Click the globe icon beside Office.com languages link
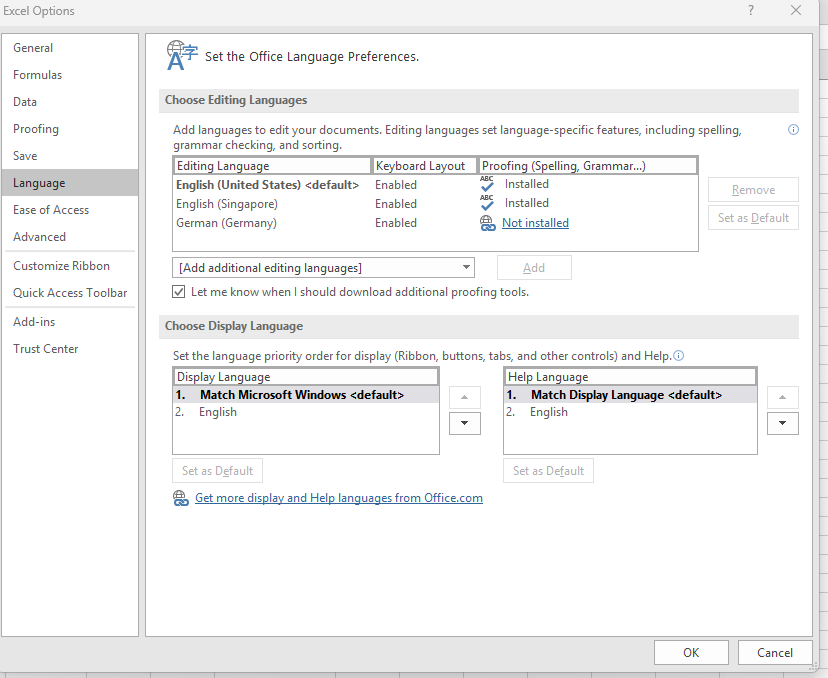Image resolution: width=828 pixels, height=678 pixels. click(181, 498)
